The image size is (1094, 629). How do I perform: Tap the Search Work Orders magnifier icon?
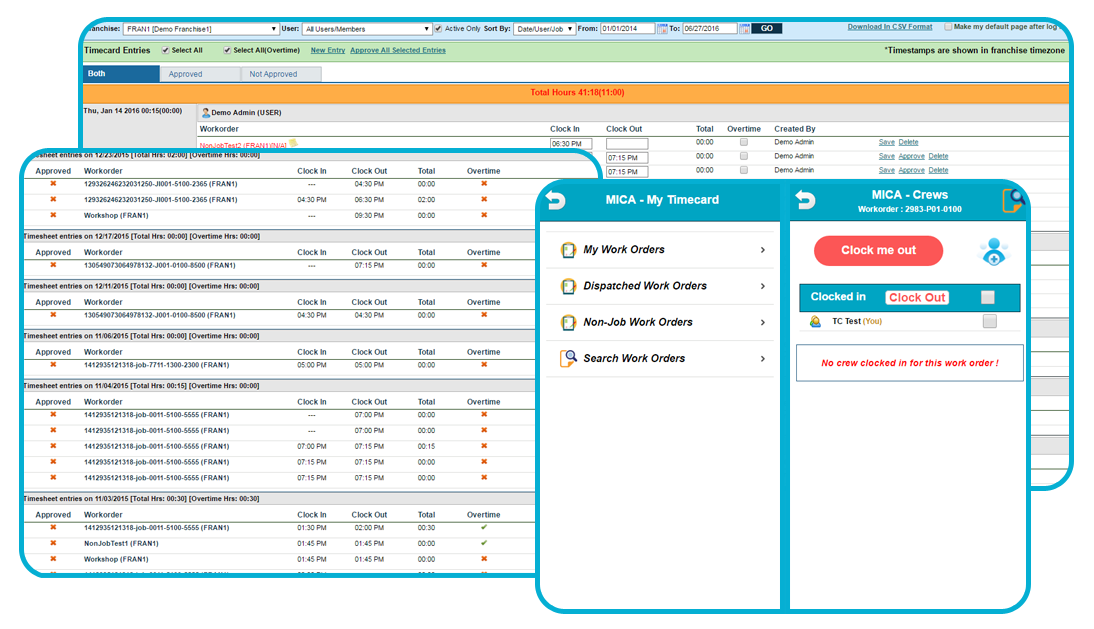pos(568,358)
